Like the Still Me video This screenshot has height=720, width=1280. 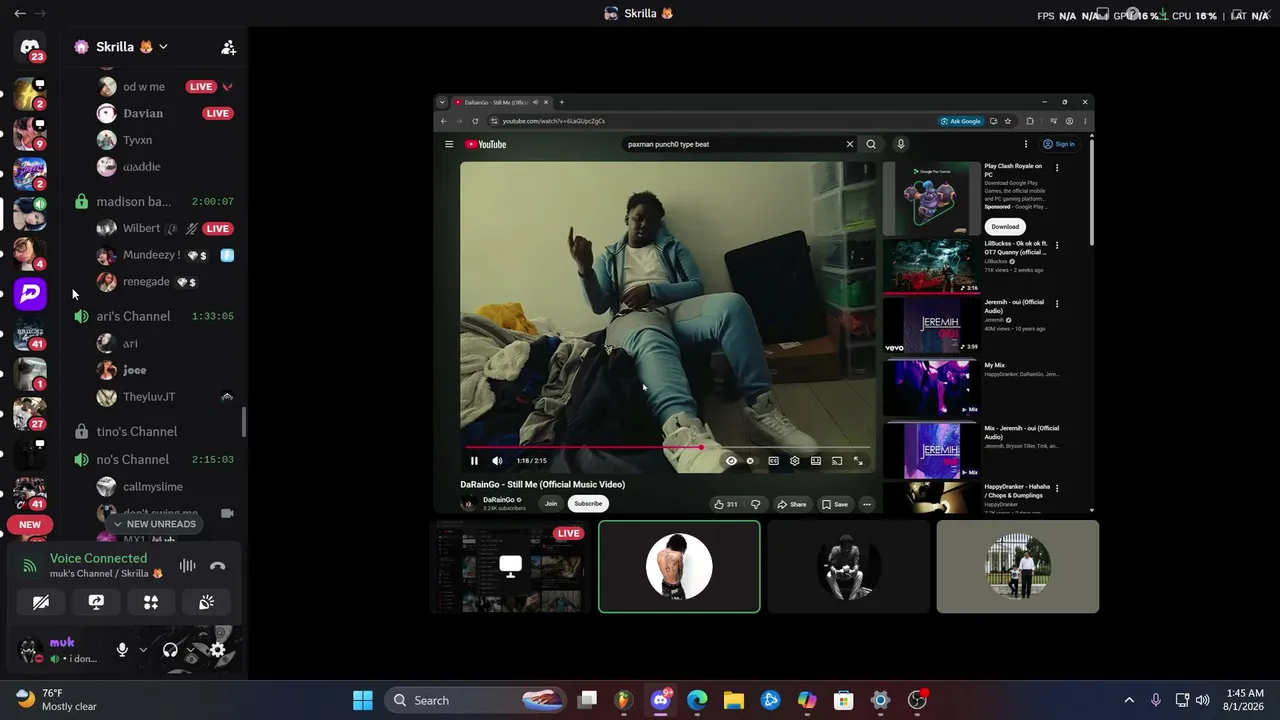(x=726, y=504)
